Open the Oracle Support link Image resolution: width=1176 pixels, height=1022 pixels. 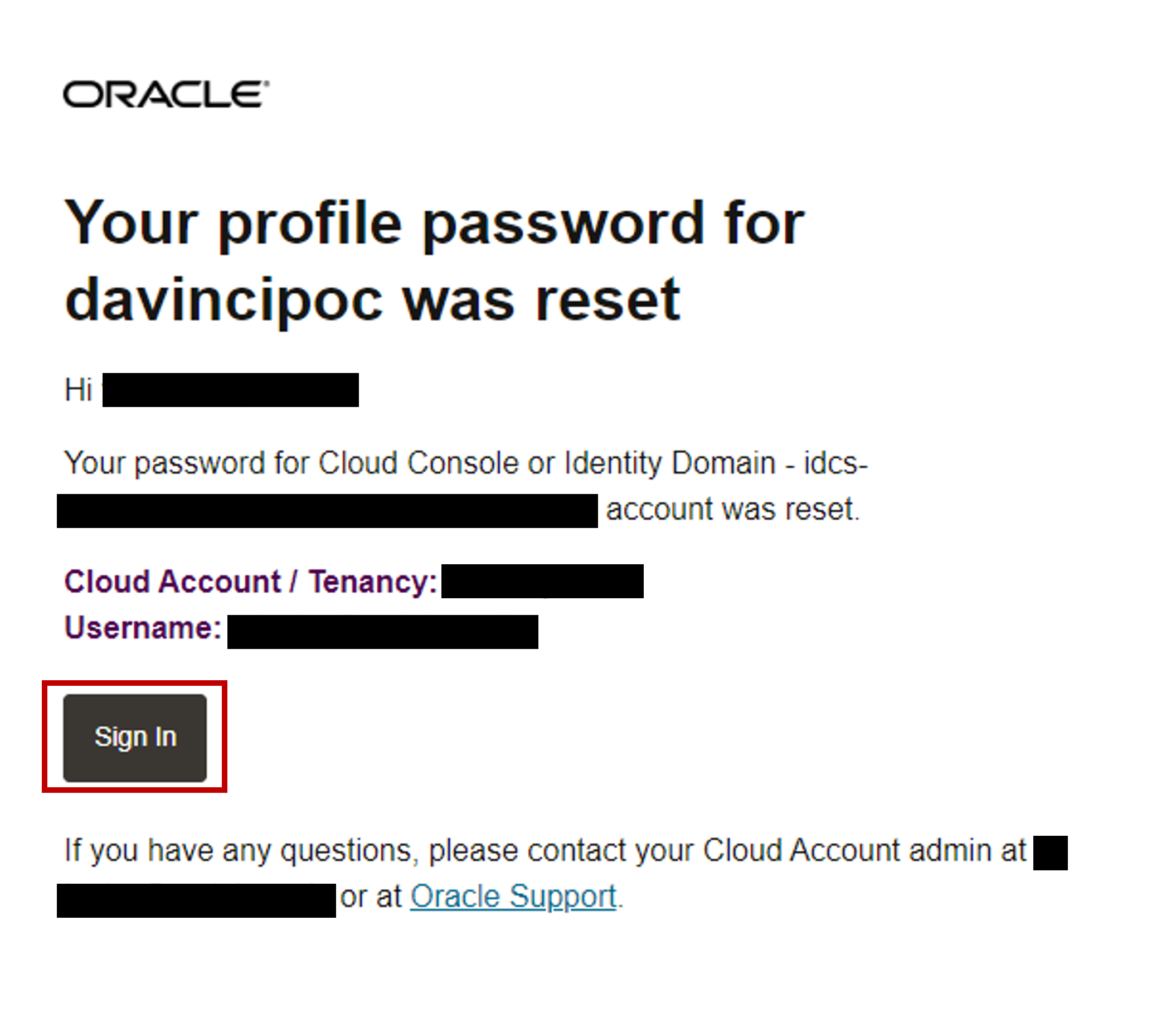(x=514, y=897)
